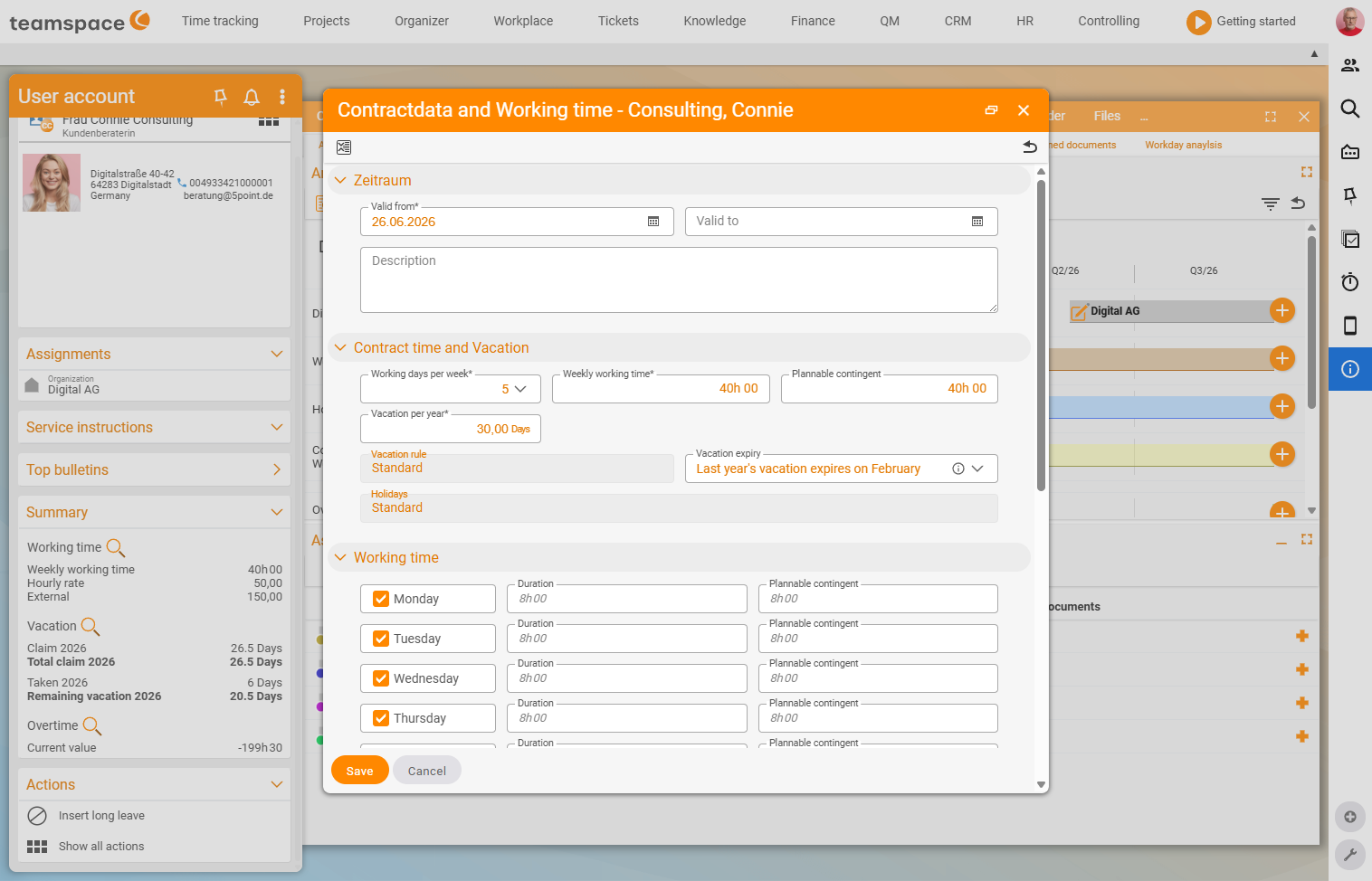Click the Description text area
This screenshot has height=881, width=1372.
679,280
